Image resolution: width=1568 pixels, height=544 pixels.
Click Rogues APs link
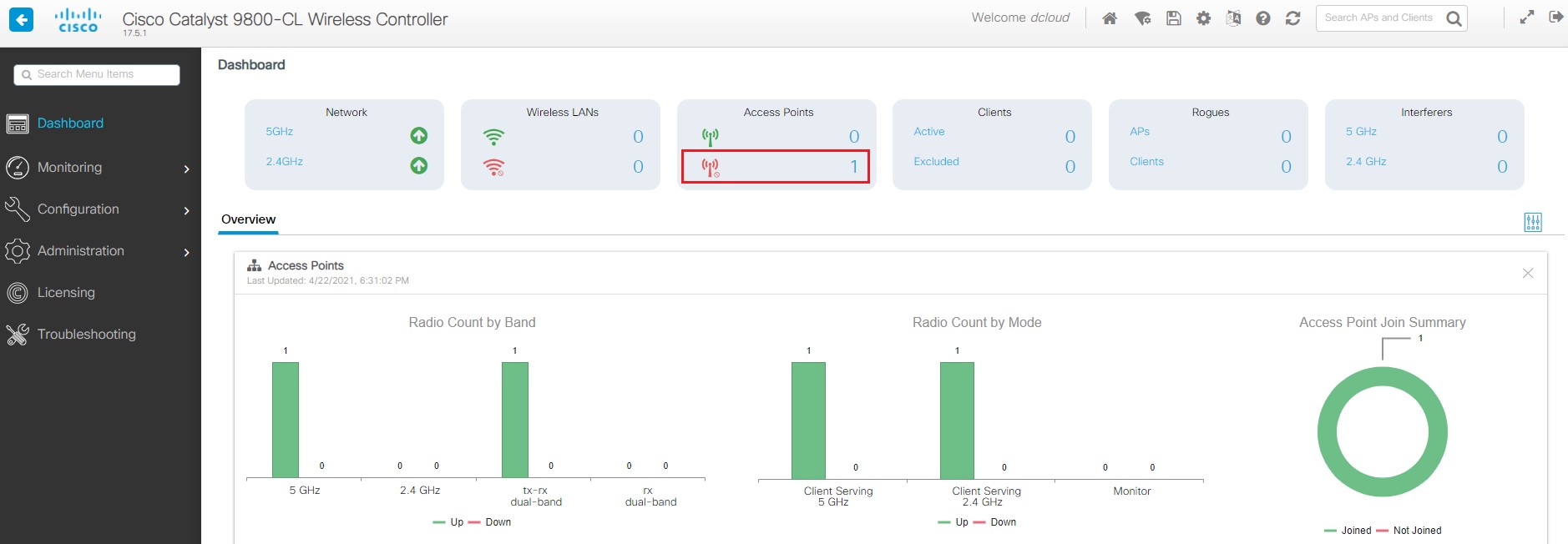pos(1140,132)
